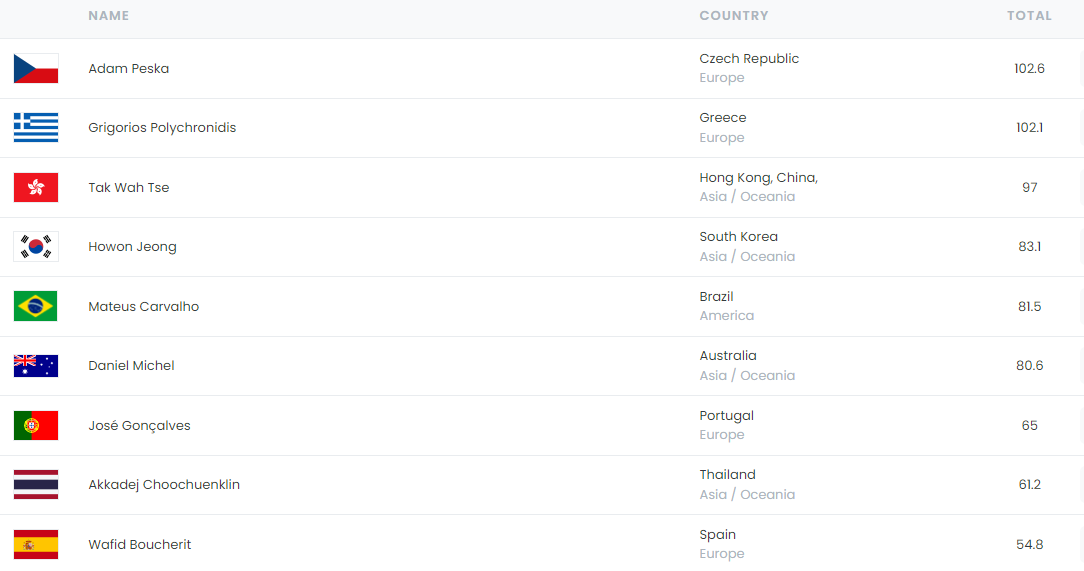Click the Brazil flag icon
1084x571 pixels.
[x=36, y=307]
